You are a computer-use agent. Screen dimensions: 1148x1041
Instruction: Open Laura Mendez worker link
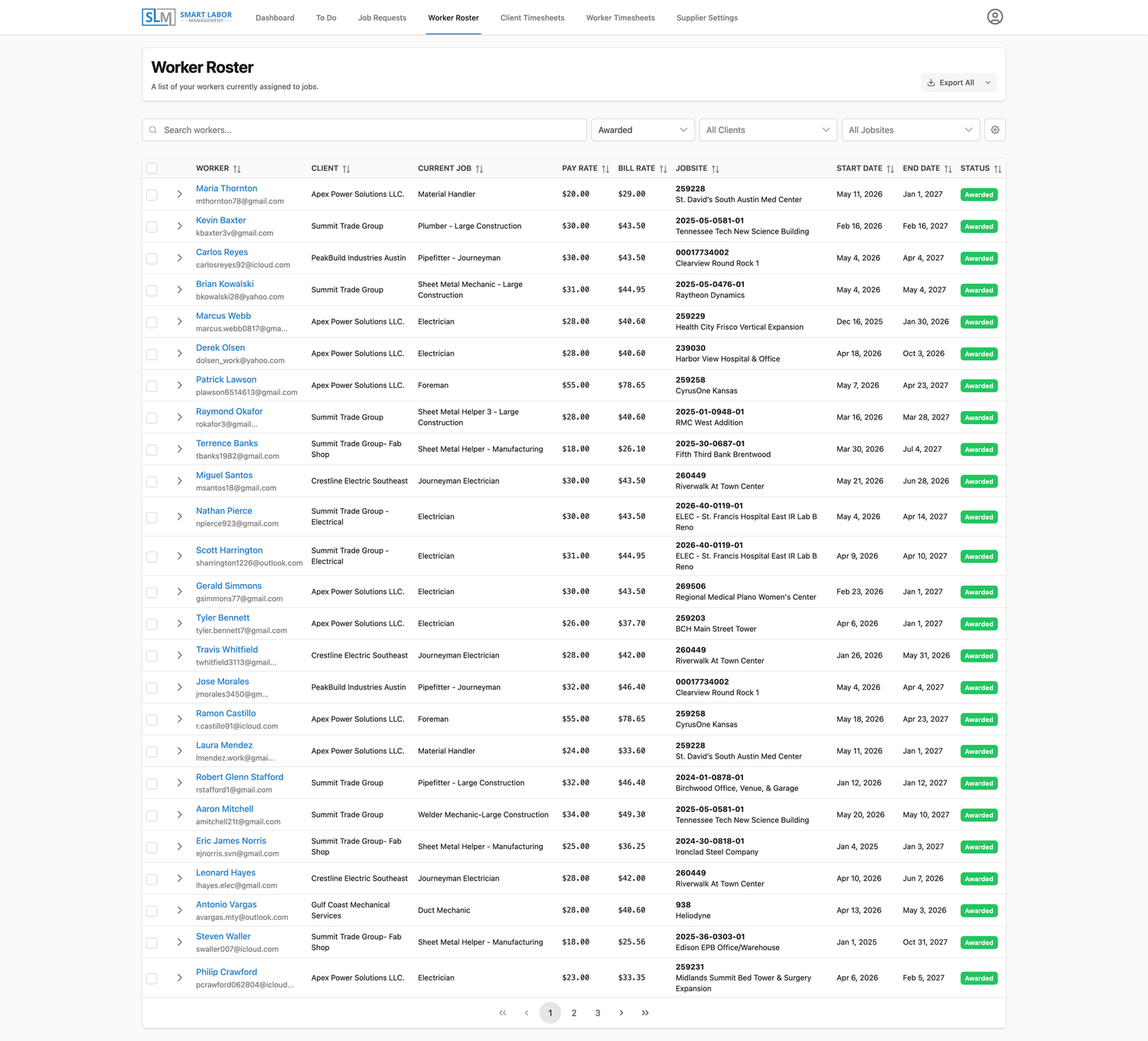click(x=224, y=746)
